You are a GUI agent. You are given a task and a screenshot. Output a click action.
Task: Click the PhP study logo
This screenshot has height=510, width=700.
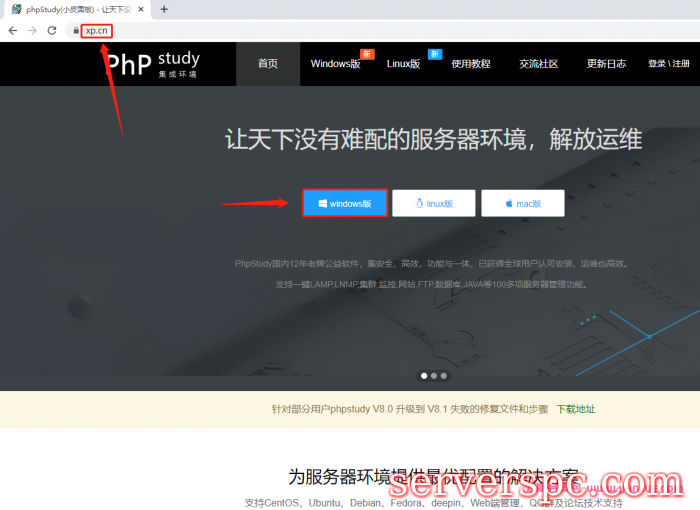point(152,64)
